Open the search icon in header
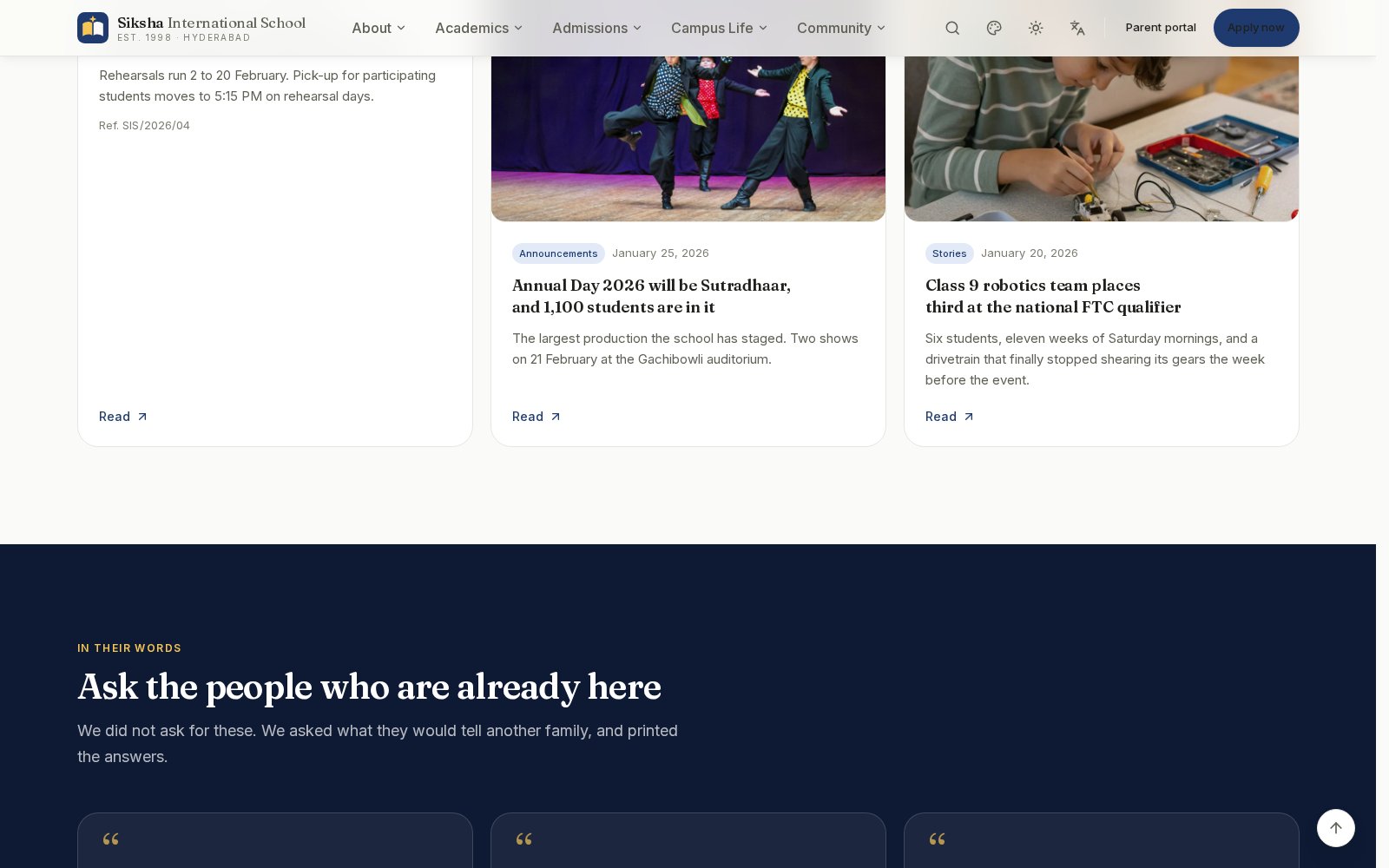The image size is (1389, 868). pyautogui.click(x=952, y=28)
